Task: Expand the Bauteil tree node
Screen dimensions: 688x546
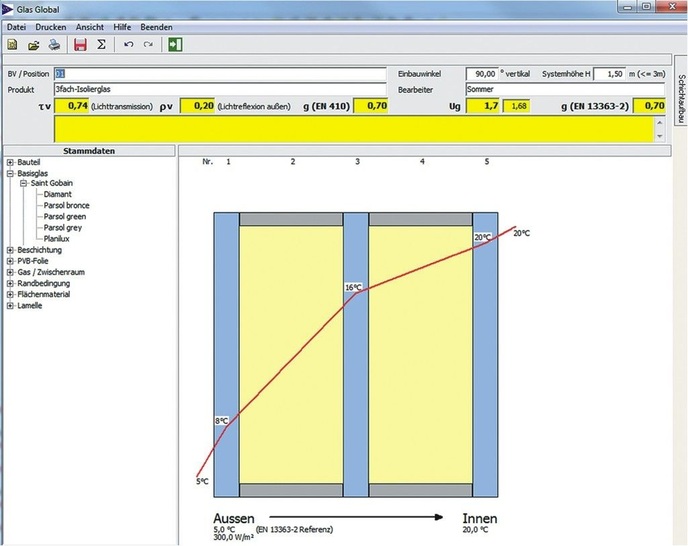Action: [10, 161]
